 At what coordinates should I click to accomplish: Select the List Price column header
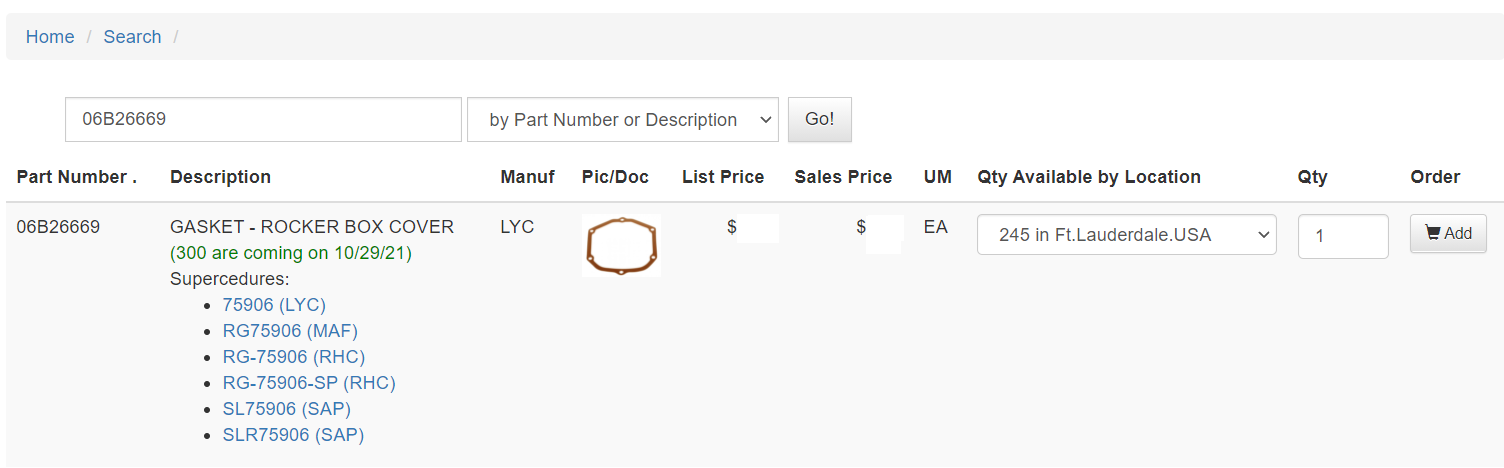[723, 177]
